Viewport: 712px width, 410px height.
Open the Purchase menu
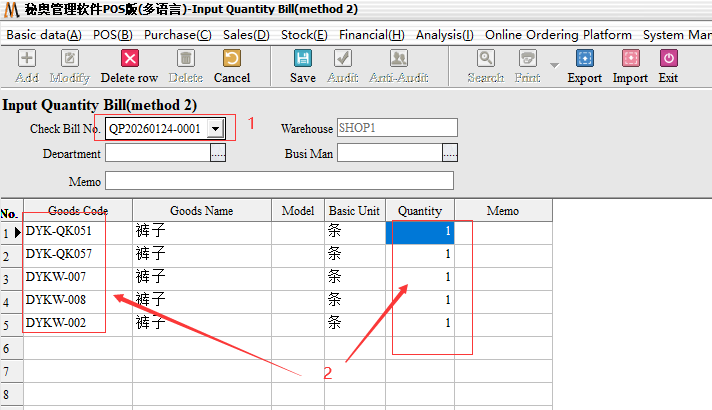(x=177, y=34)
